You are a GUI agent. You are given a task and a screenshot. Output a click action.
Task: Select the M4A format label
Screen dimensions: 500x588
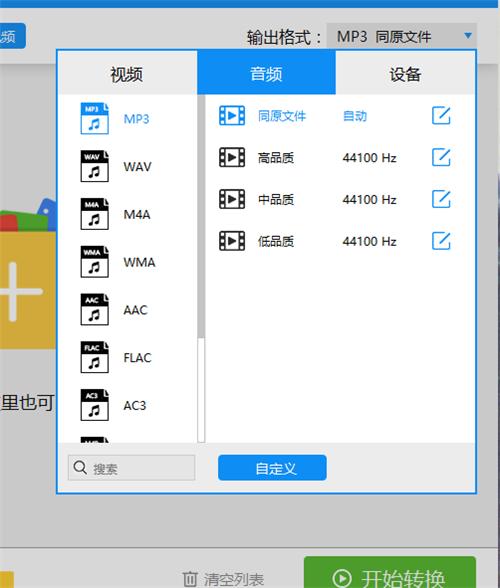point(137,214)
